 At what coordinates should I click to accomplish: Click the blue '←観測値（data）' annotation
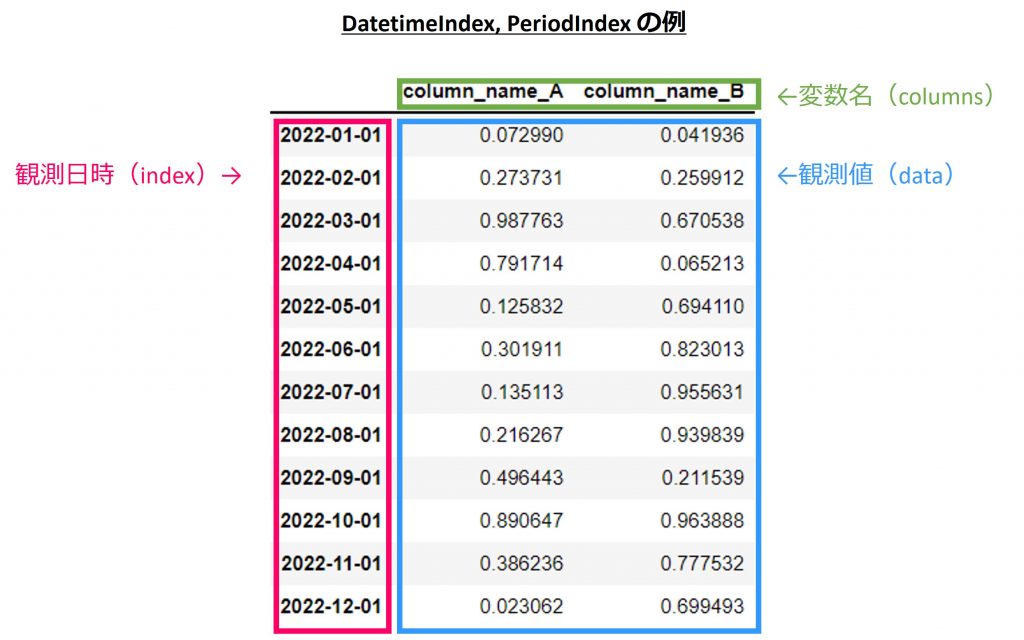[x=866, y=175]
